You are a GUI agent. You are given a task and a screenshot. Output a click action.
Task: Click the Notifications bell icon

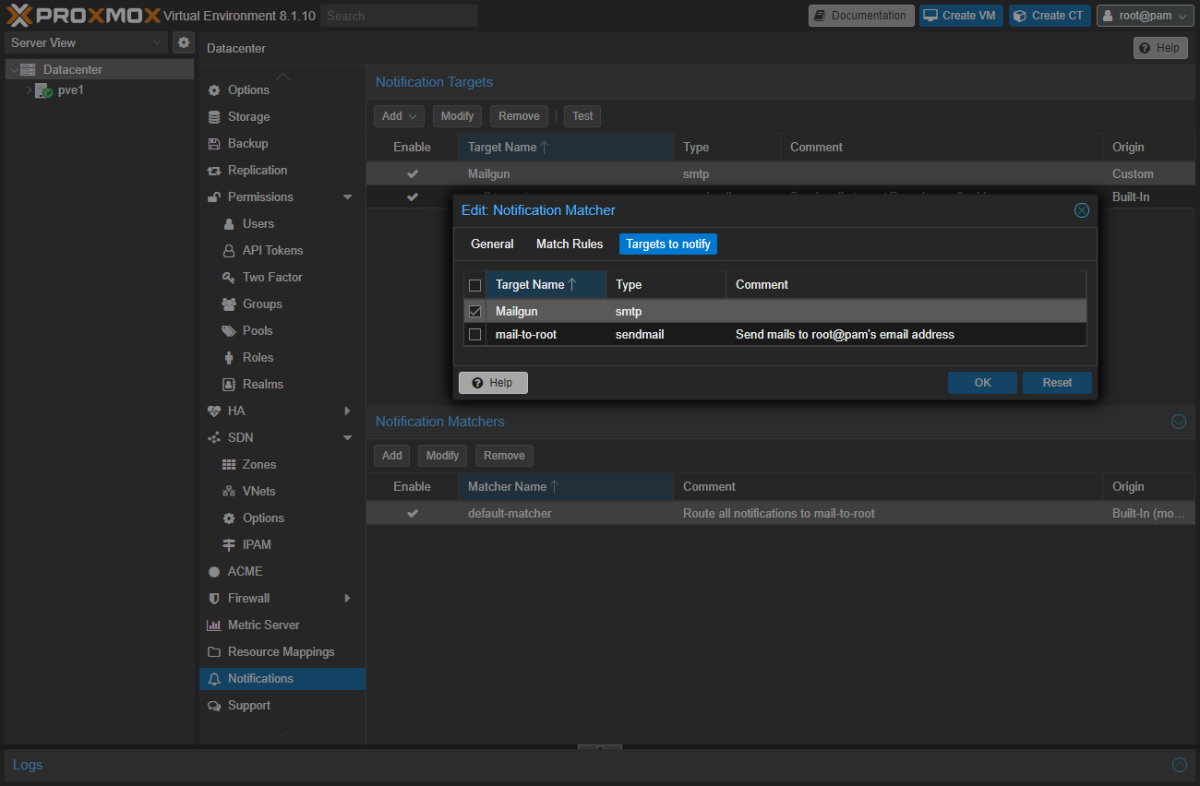click(x=214, y=679)
